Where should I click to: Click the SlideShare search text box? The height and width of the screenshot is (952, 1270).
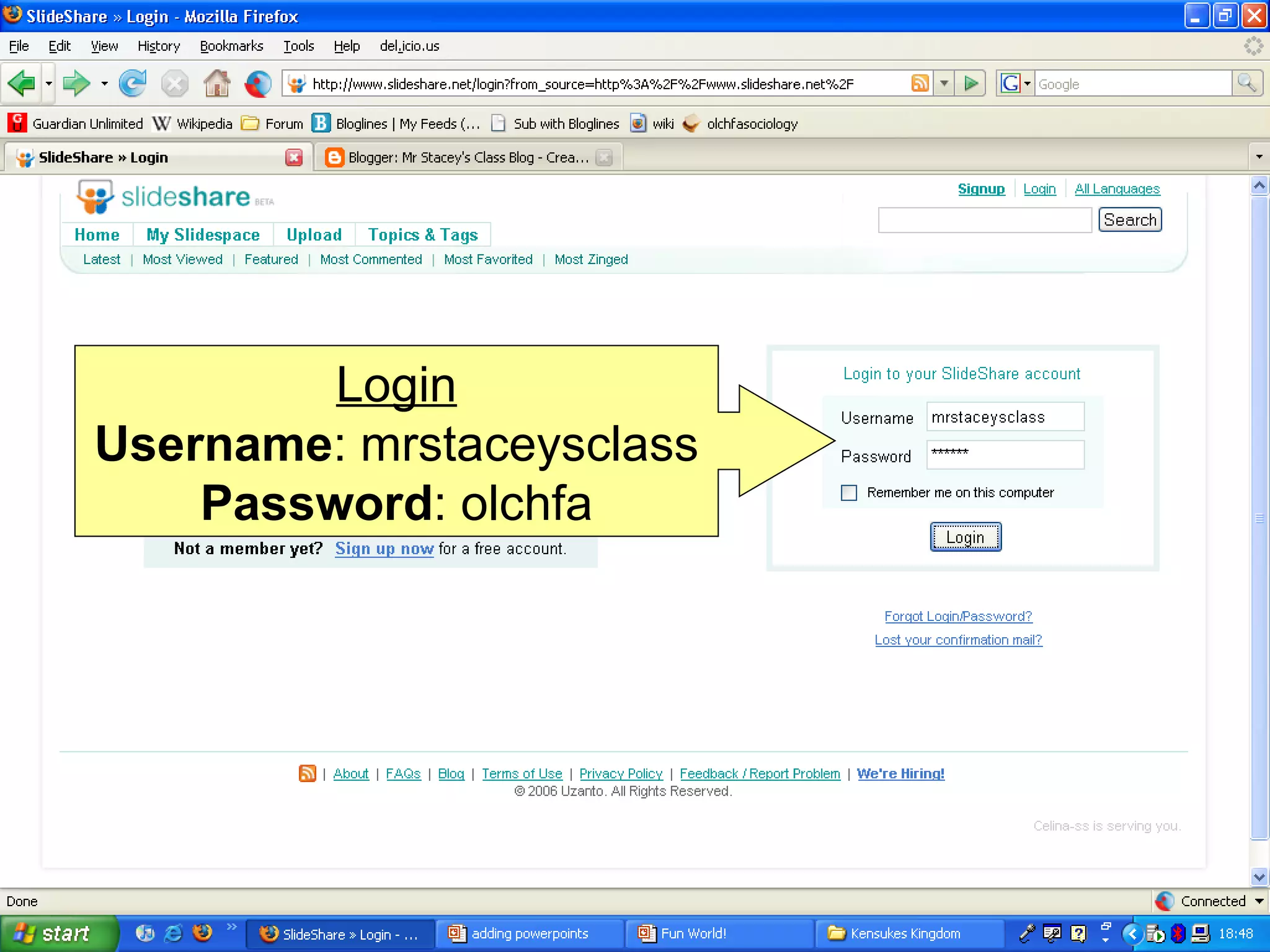[x=985, y=220]
